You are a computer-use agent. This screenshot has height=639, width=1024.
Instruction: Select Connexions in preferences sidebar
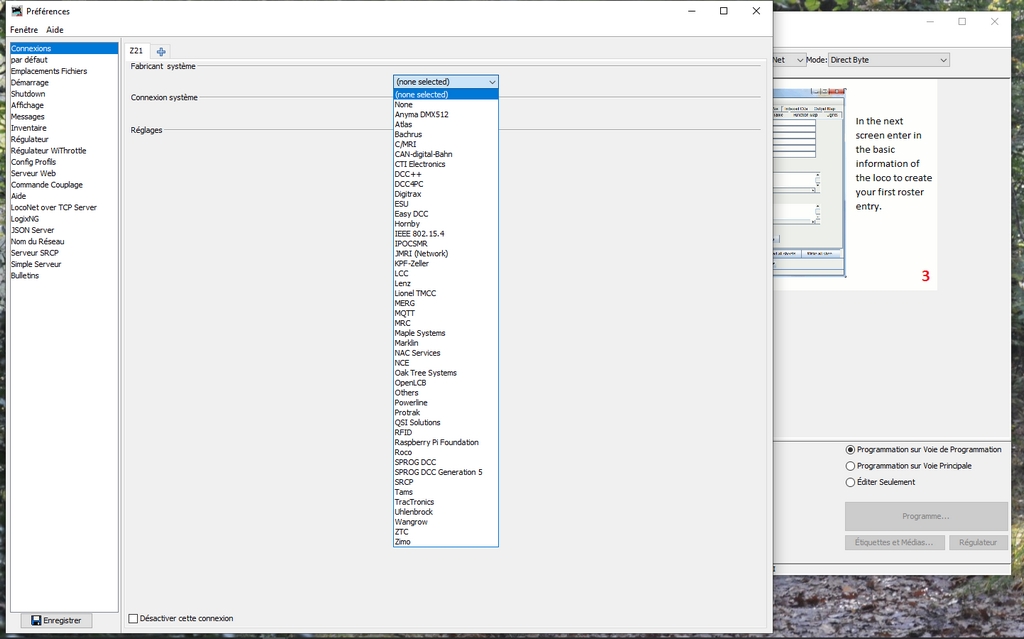64,48
